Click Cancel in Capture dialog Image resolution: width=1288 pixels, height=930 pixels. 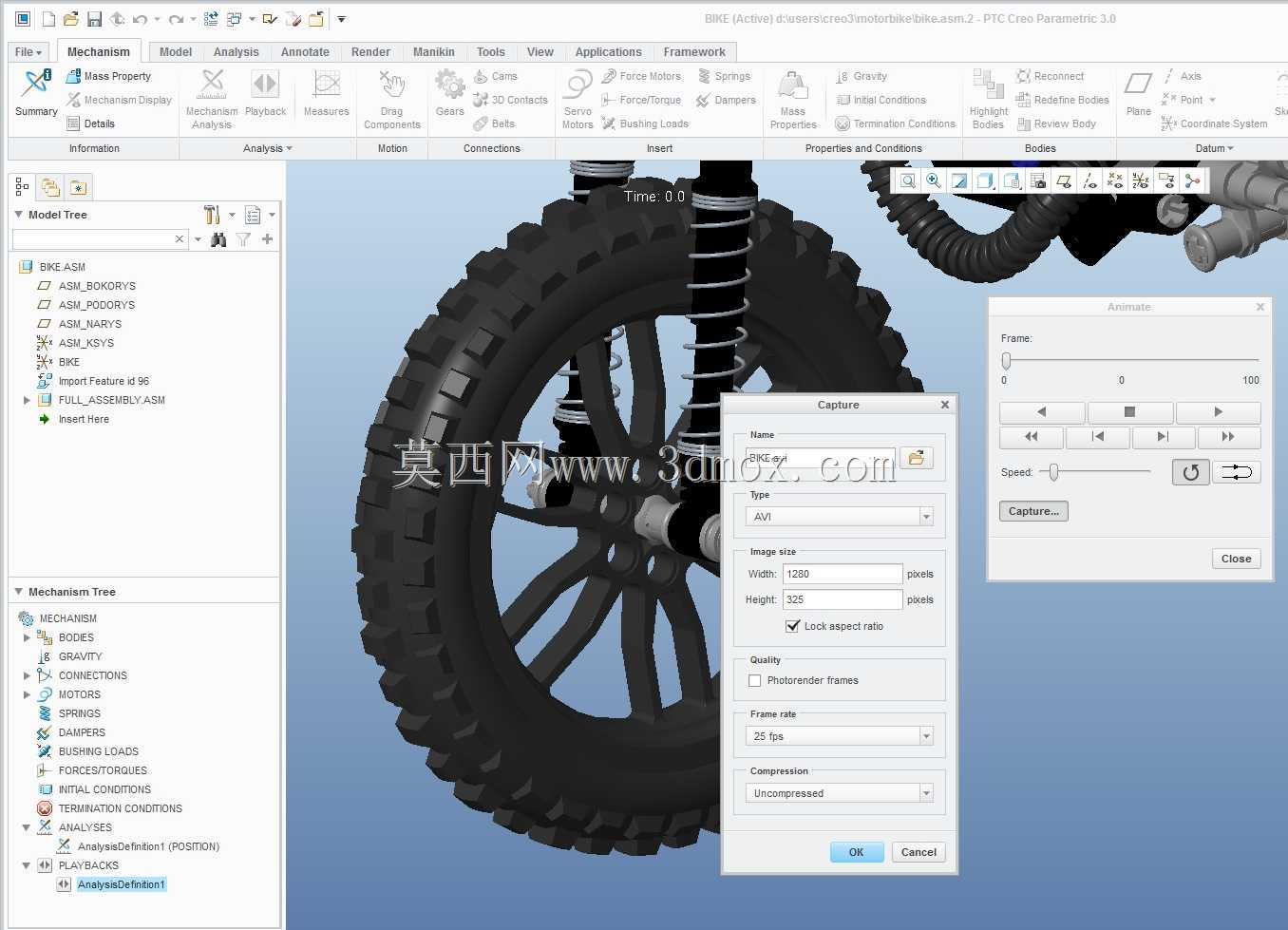919,852
